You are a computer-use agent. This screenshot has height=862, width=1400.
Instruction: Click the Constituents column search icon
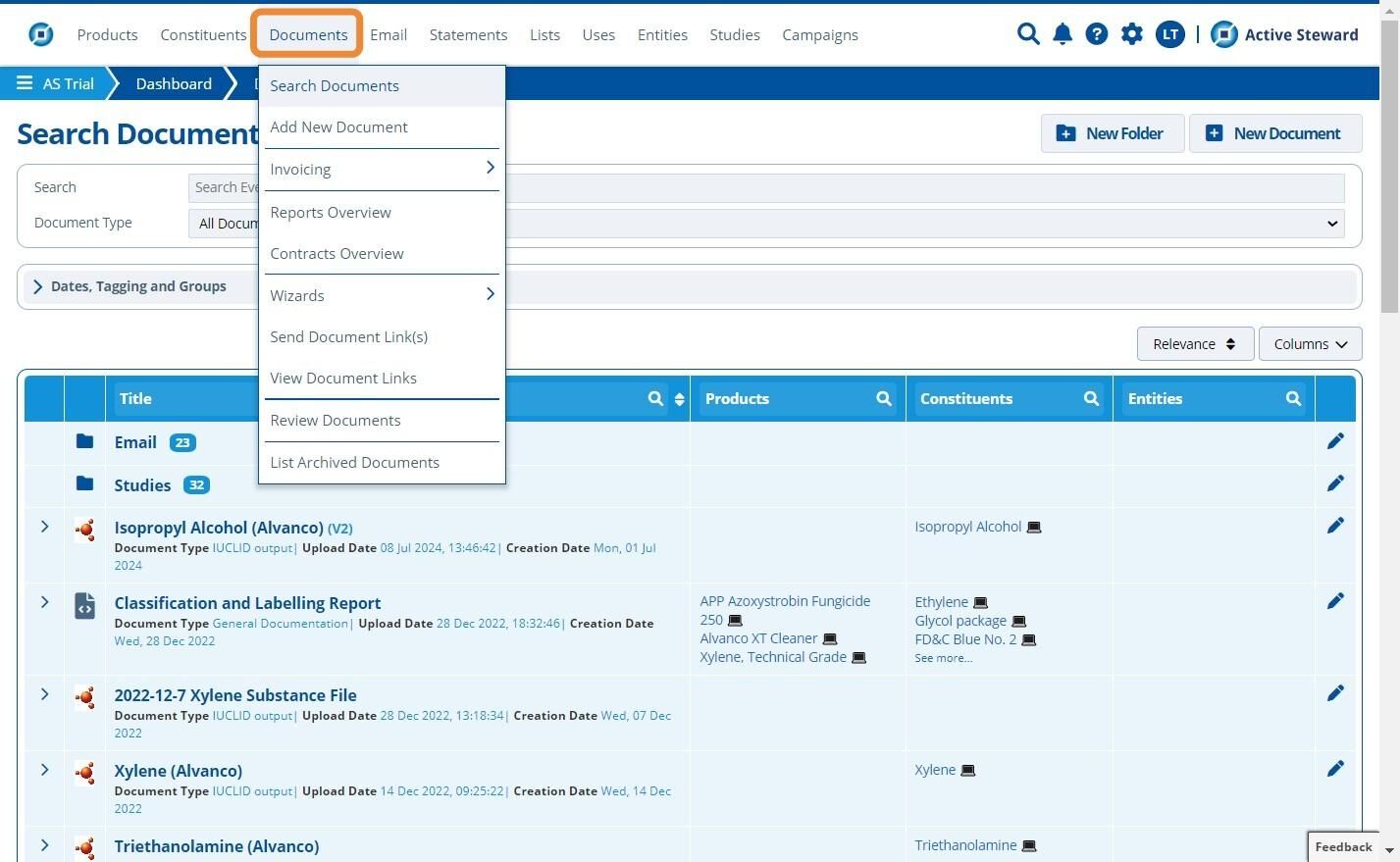[x=1091, y=398]
